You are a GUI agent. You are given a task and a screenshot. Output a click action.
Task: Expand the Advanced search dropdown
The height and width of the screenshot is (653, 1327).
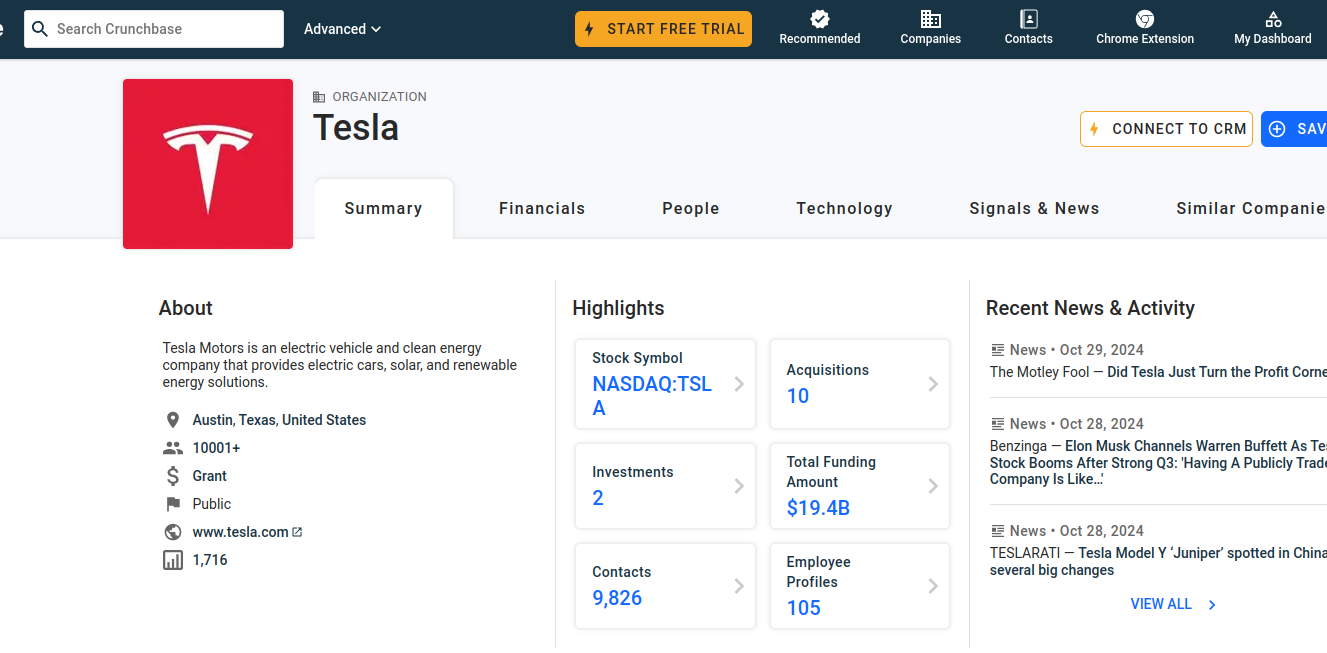[343, 29]
